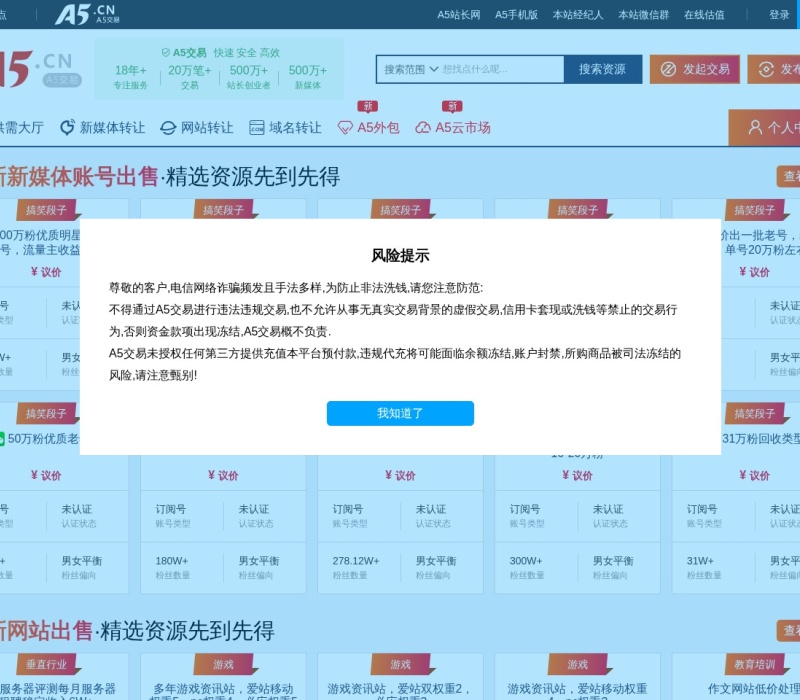The image size is (800, 700).
Task: Click the 278.12W+ fan count
Action: tap(356, 561)
